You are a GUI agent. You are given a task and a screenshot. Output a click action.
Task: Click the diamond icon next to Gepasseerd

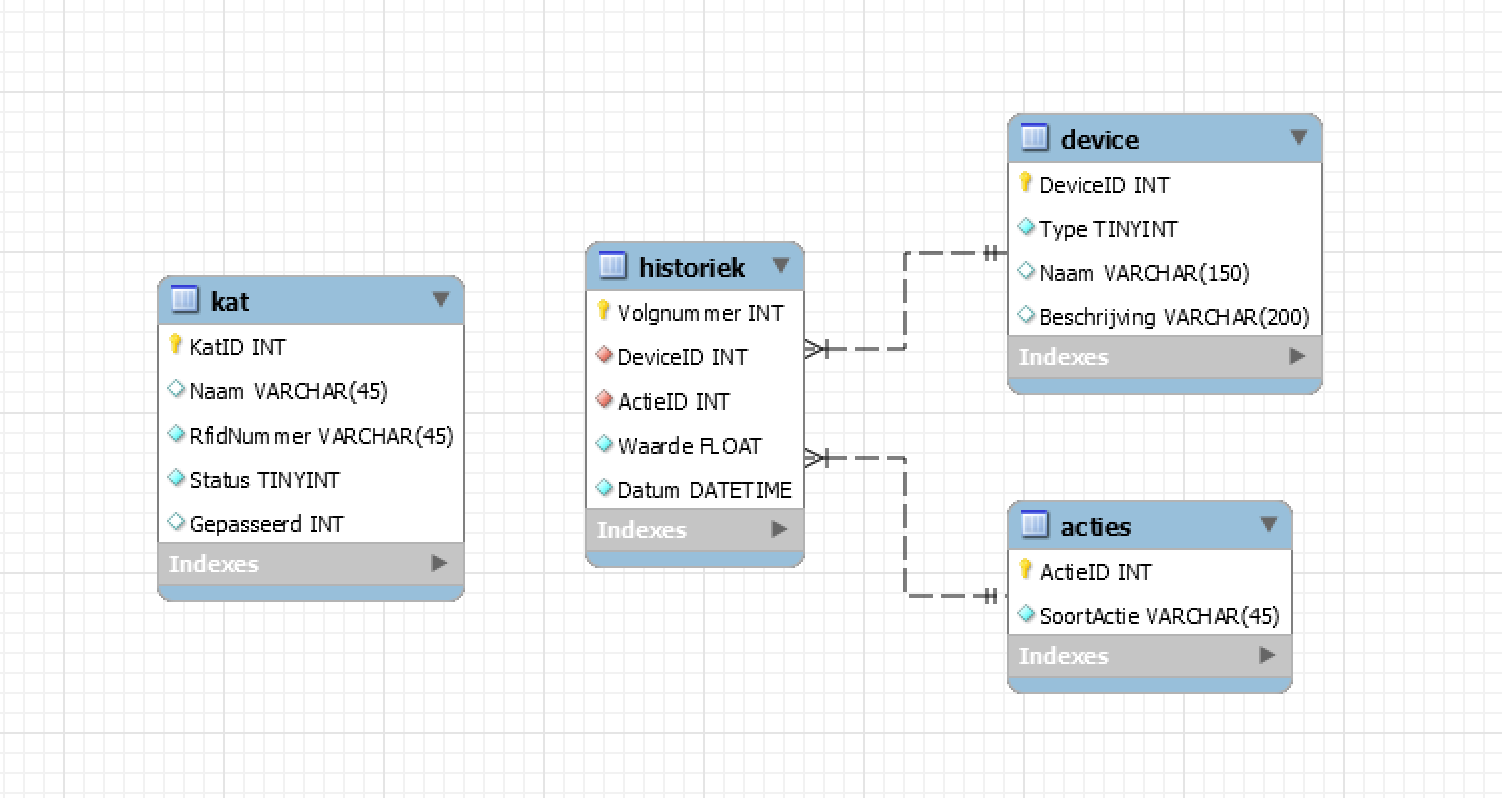(176, 523)
